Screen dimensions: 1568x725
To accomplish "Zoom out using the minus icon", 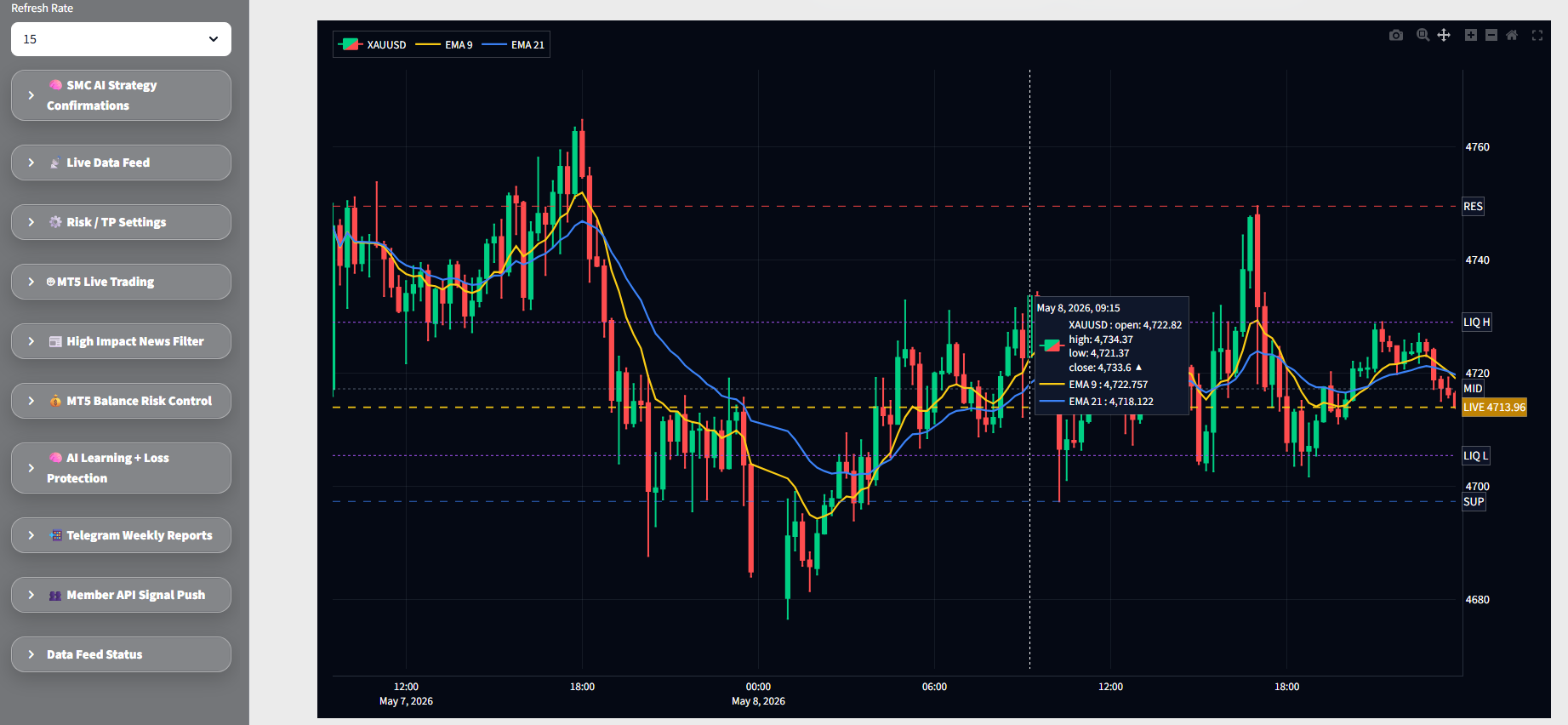I will coord(1491,35).
